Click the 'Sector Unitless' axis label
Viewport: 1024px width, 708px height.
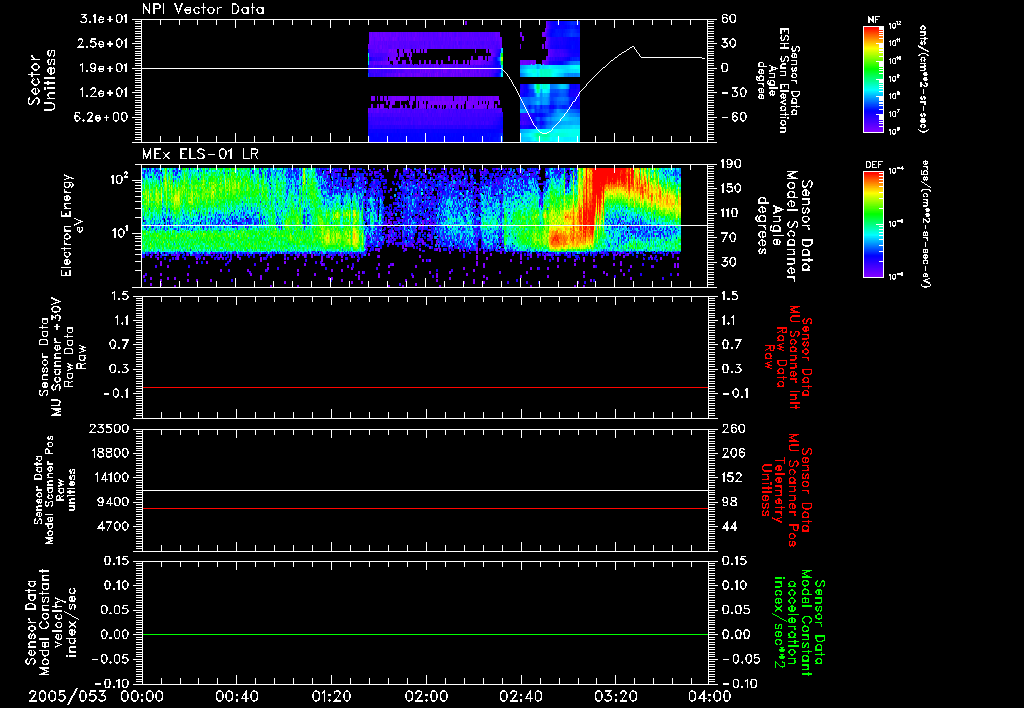pyautogui.click(x=42, y=80)
